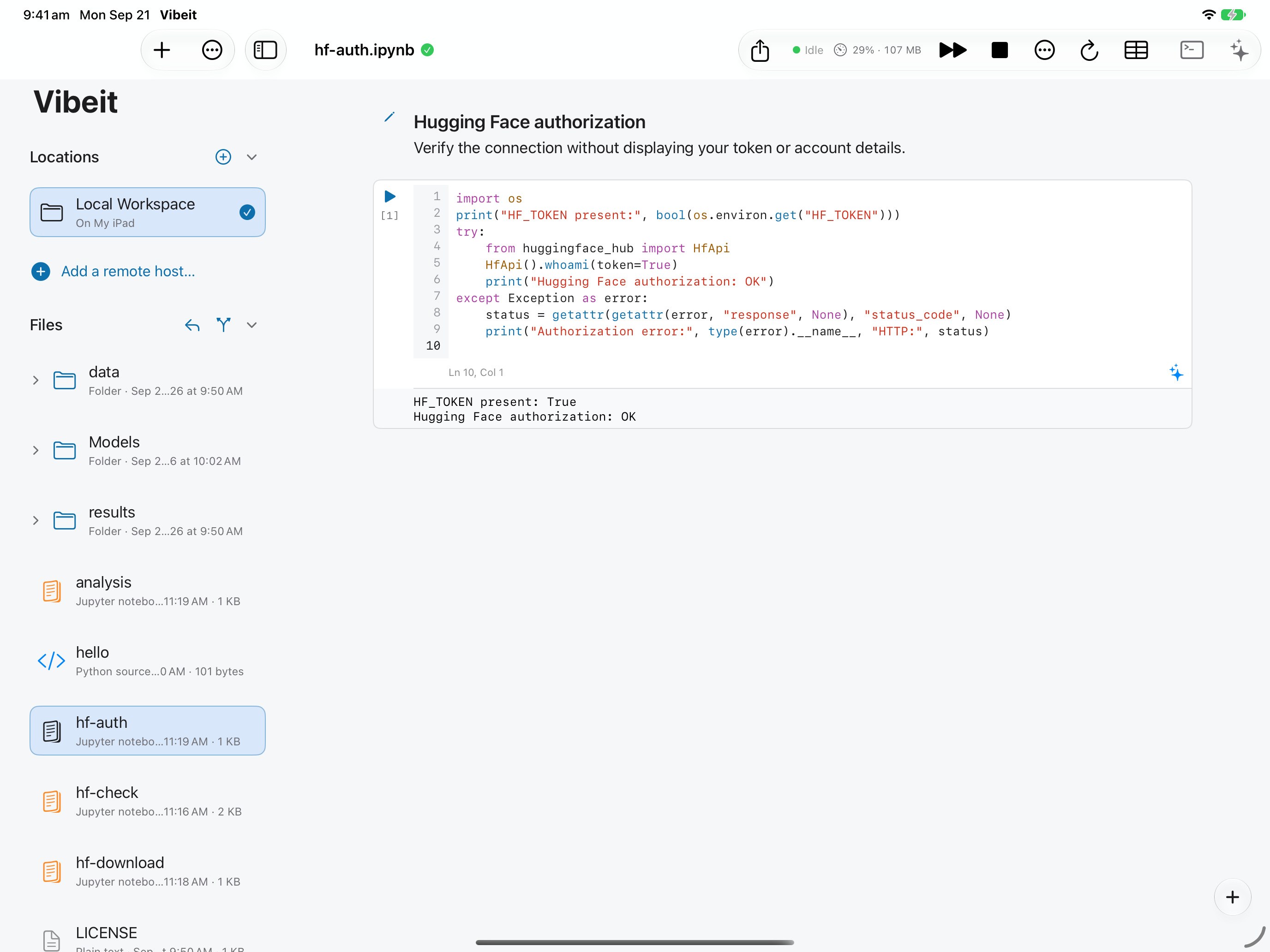Collapse the Locations section chevron
The width and height of the screenshot is (1270, 952).
pos(252,157)
